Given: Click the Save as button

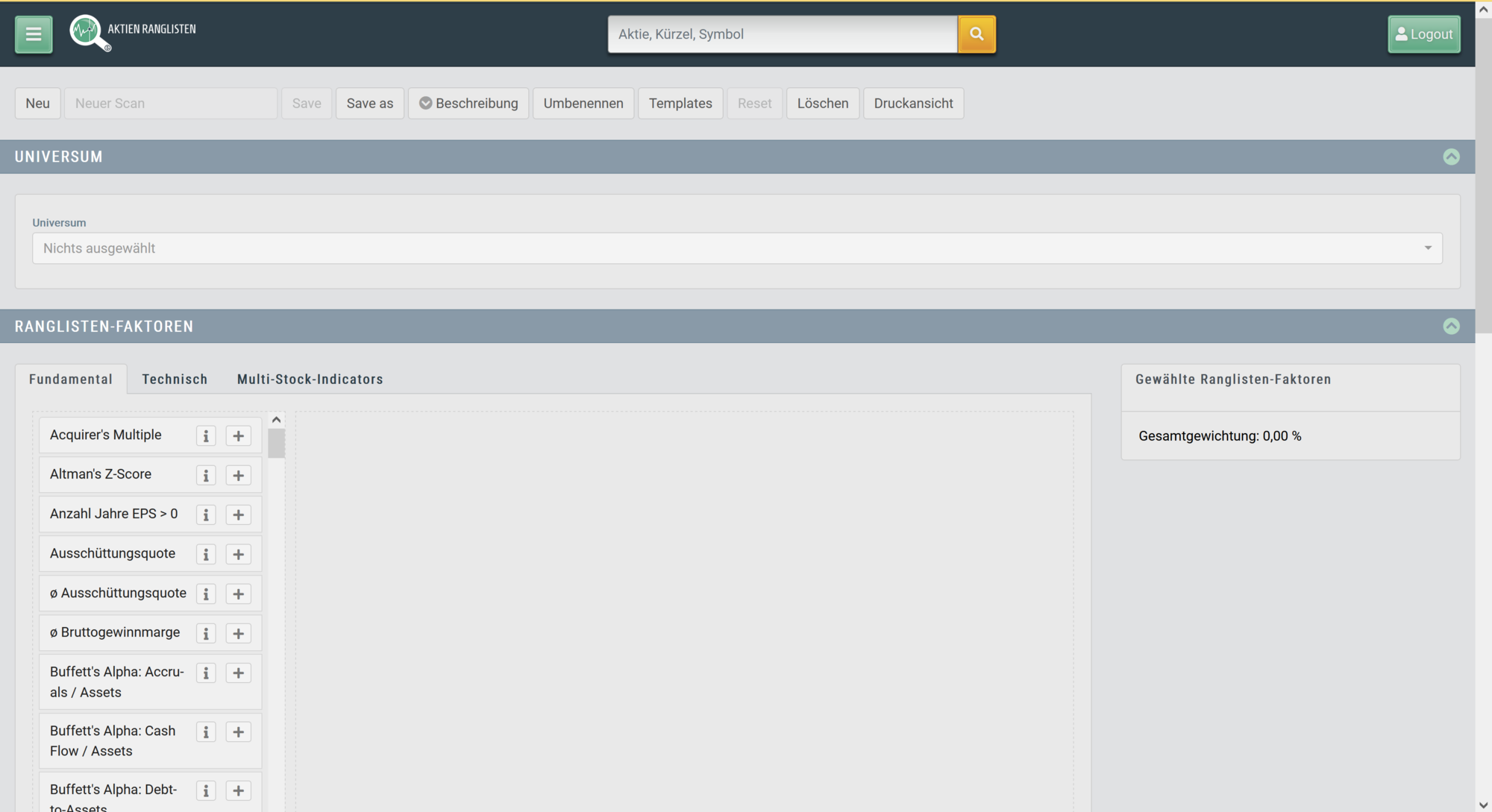Looking at the screenshot, I should (x=370, y=104).
